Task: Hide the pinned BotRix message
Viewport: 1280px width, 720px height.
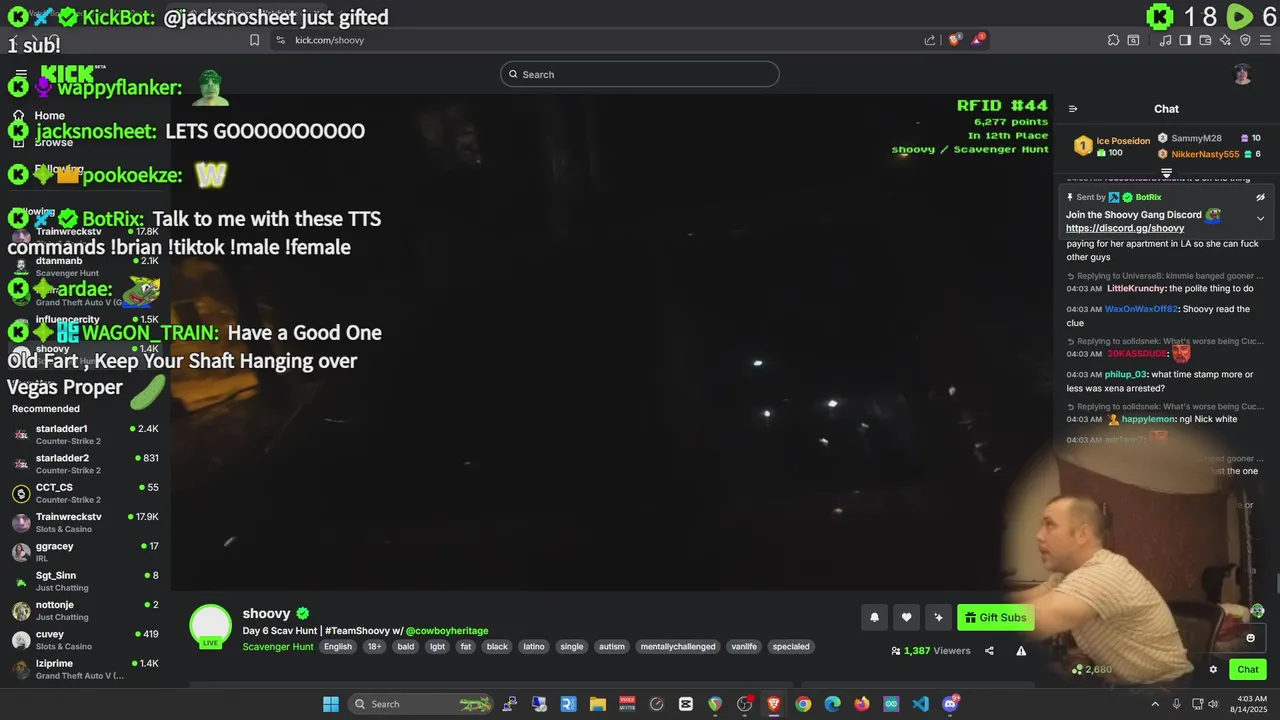Action: tap(1260, 198)
